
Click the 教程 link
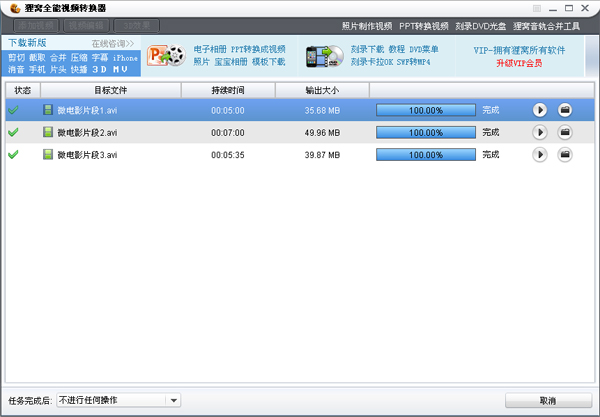pyautogui.click(x=397, y=49)
